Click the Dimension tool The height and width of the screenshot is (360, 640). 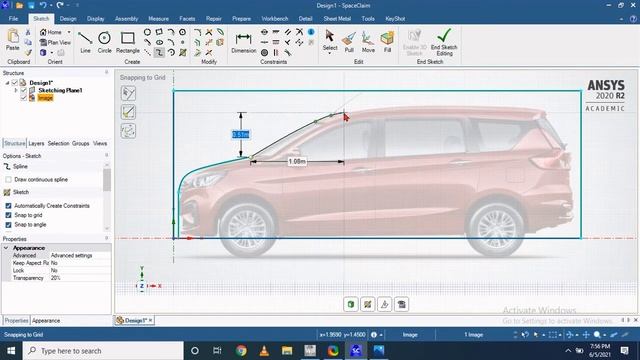coord(243,43)
